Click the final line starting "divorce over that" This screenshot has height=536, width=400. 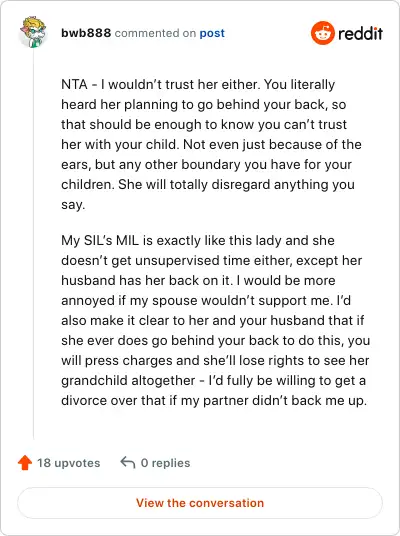214,401
